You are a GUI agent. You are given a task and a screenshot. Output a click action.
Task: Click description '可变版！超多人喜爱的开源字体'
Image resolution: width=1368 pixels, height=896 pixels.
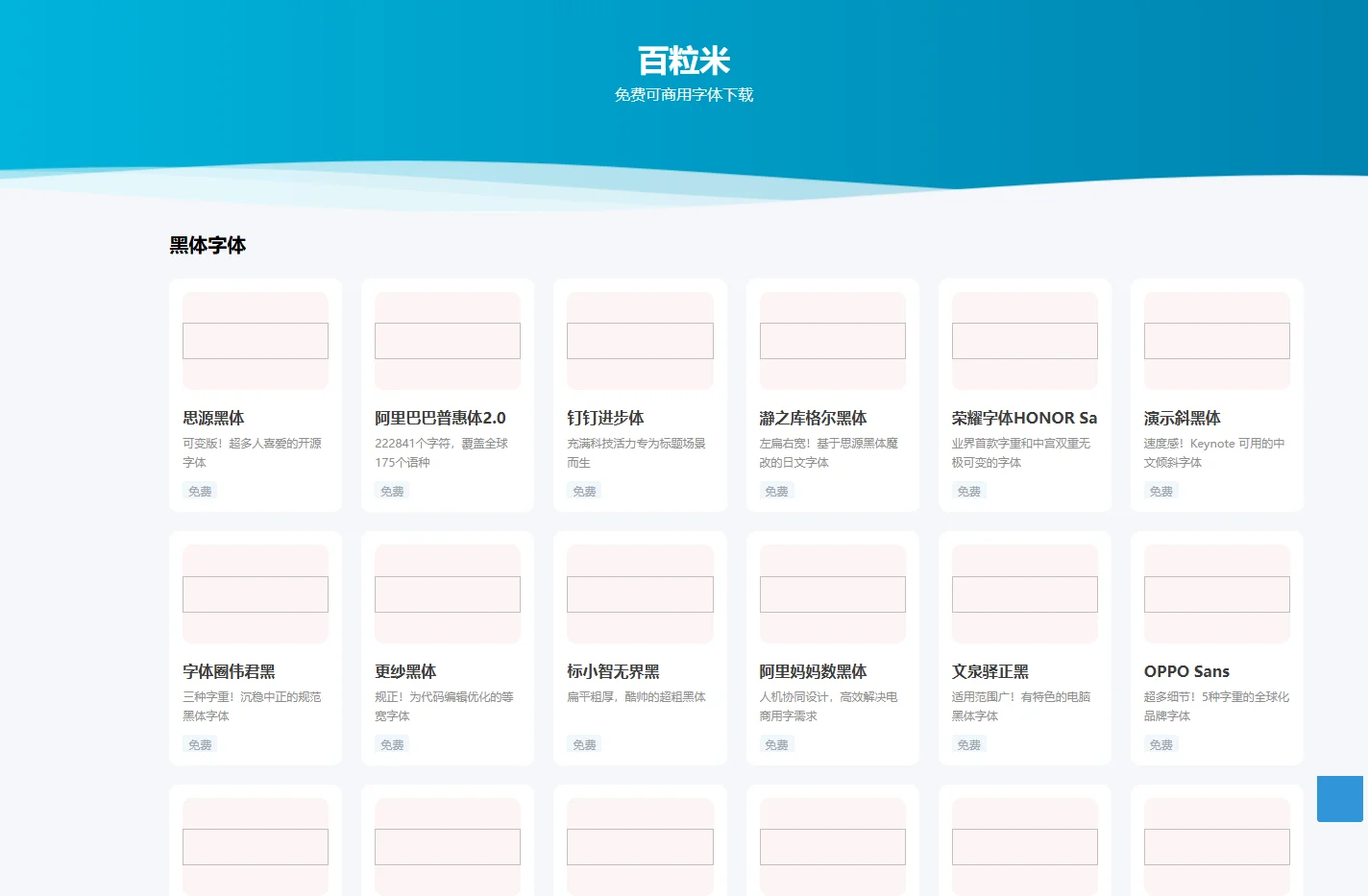point(253,452)
